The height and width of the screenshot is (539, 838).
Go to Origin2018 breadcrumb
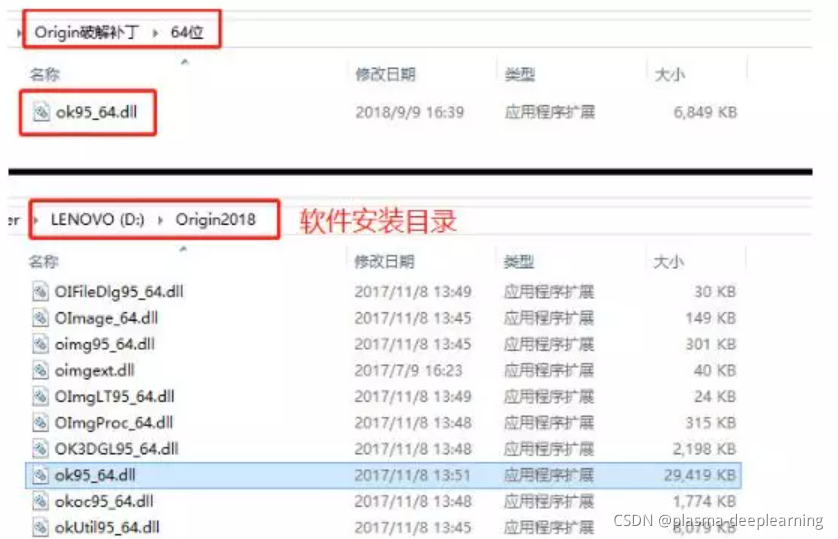215,220
